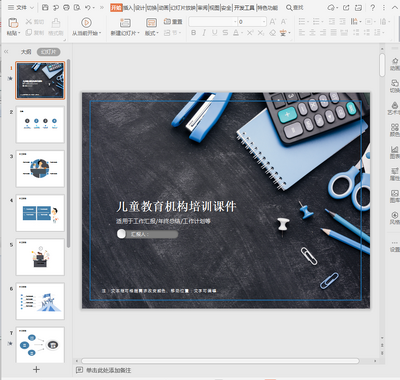Click the Align Right icon

click(x=323, y=33)
